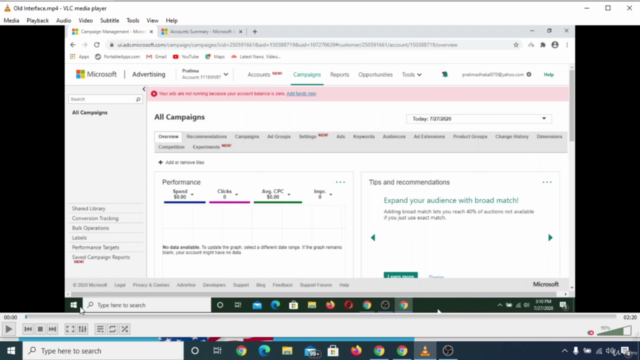Click the green Help link in the header
Screen dimensions: 640x360
pyautogui.click(x=549, y=75)
